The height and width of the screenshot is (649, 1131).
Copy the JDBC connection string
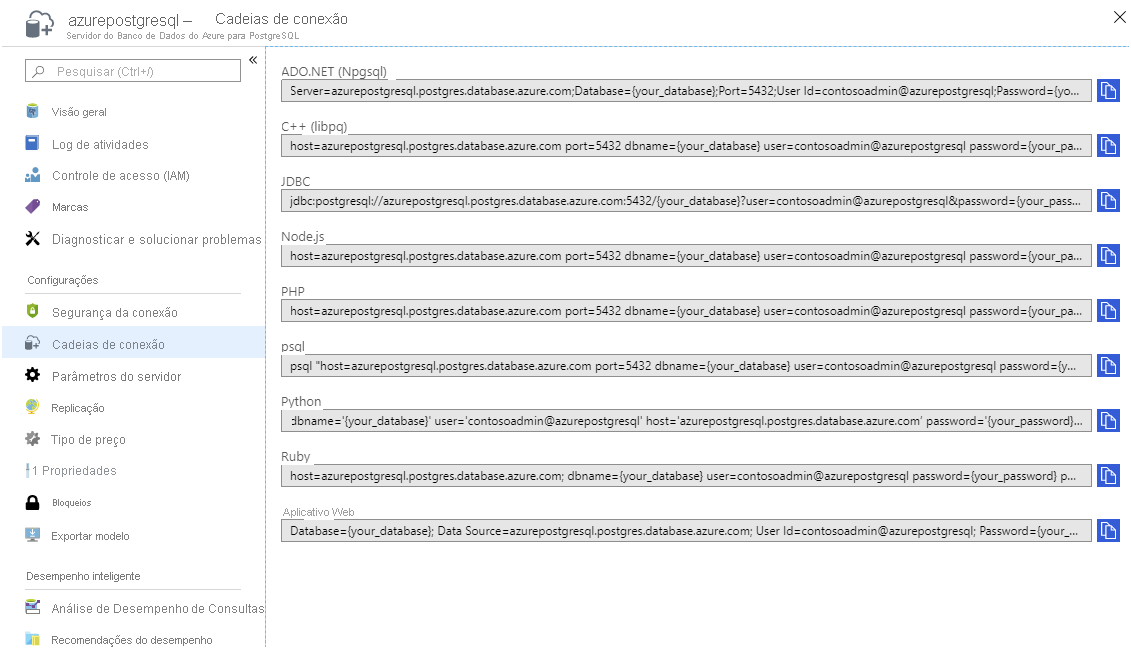[1108, 200]
